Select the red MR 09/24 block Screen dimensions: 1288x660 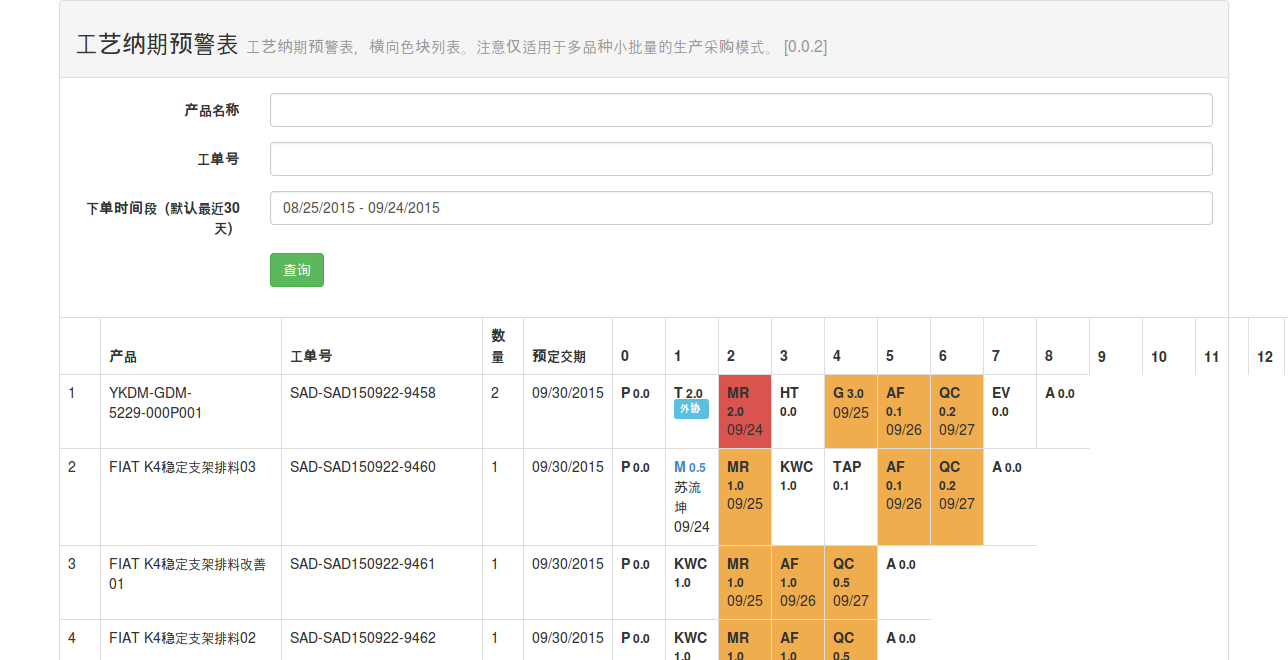click(x=744, y=411)
